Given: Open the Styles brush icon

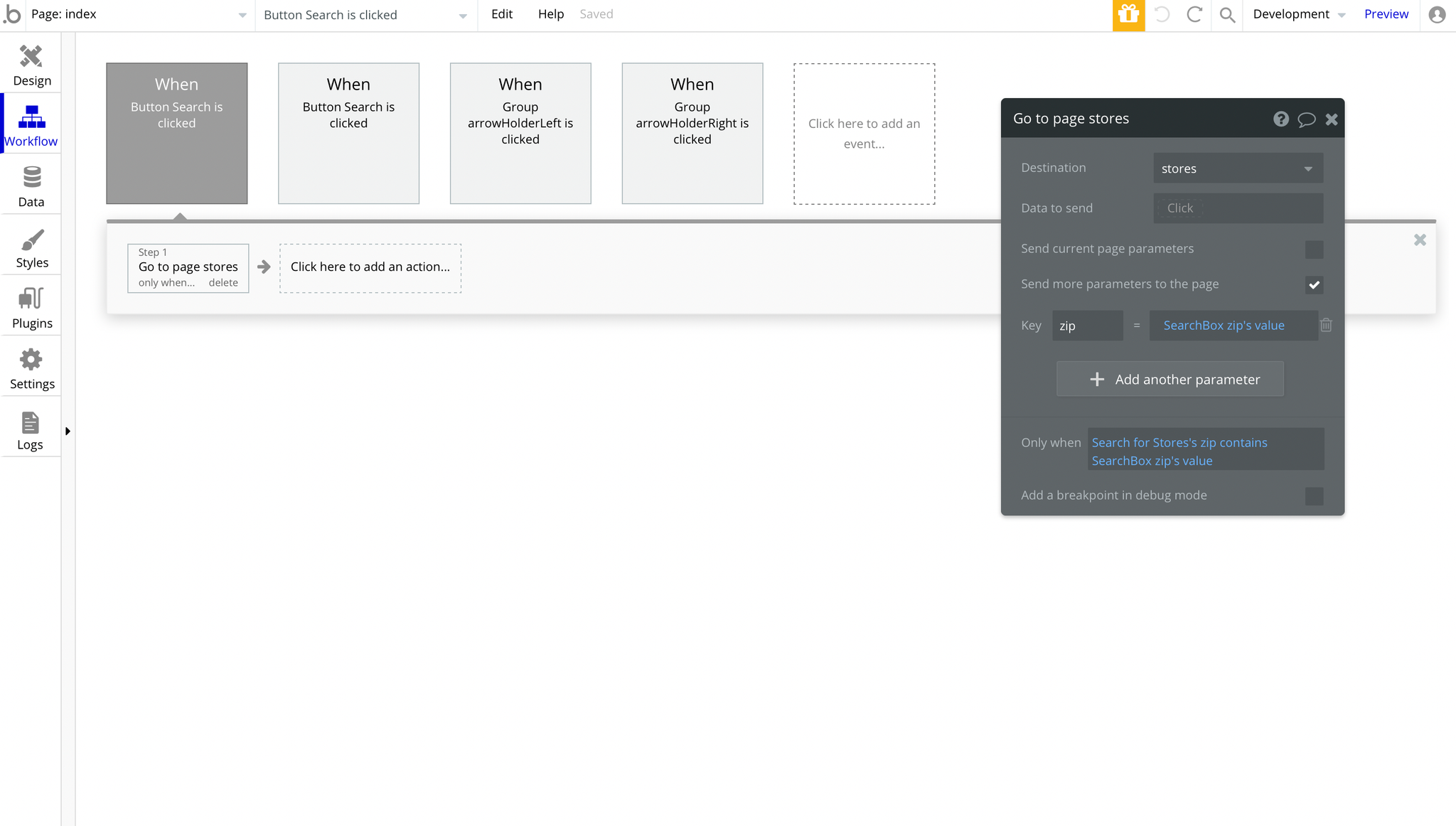Looking at the screenshot, I should [x=31, y=240].
